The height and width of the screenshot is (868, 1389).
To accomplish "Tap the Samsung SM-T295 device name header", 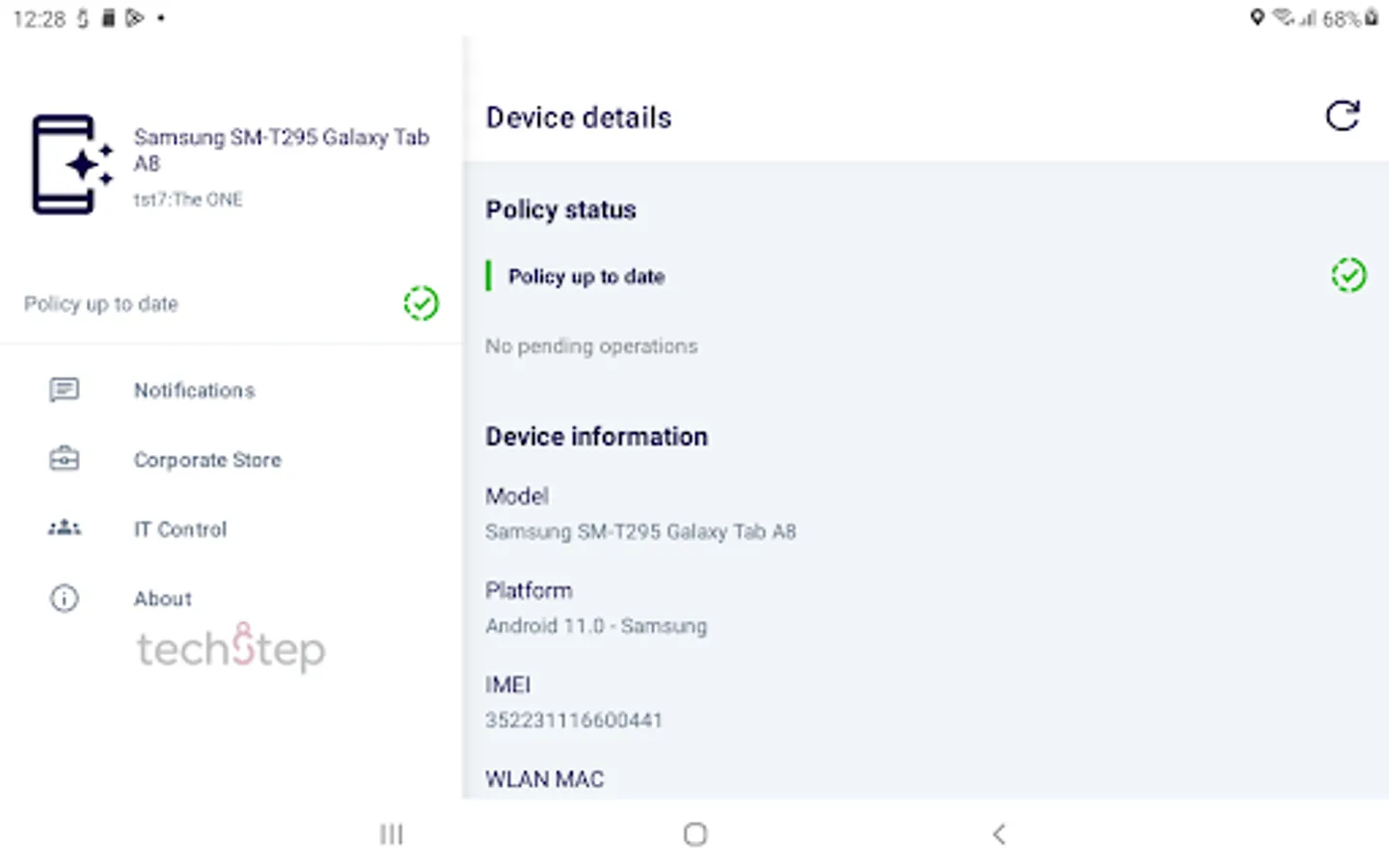I will [281, 149].
